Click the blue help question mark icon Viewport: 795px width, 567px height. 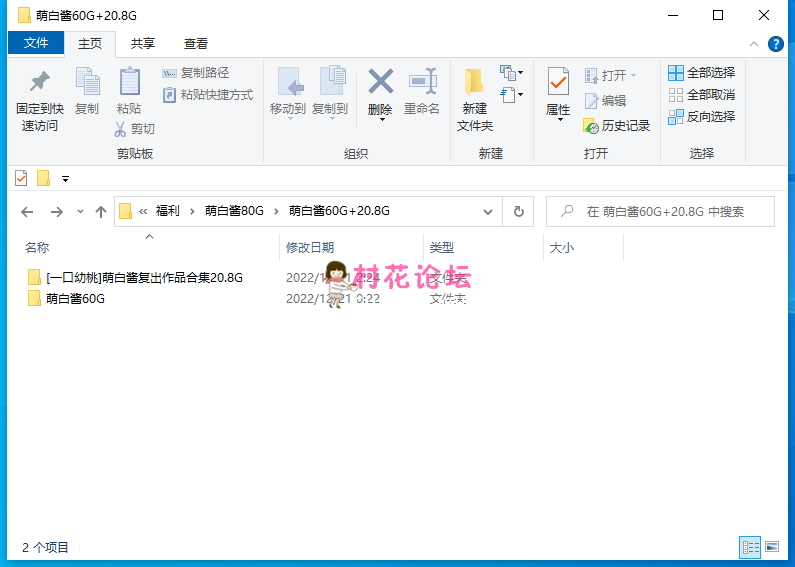click(x=775, y=44)
